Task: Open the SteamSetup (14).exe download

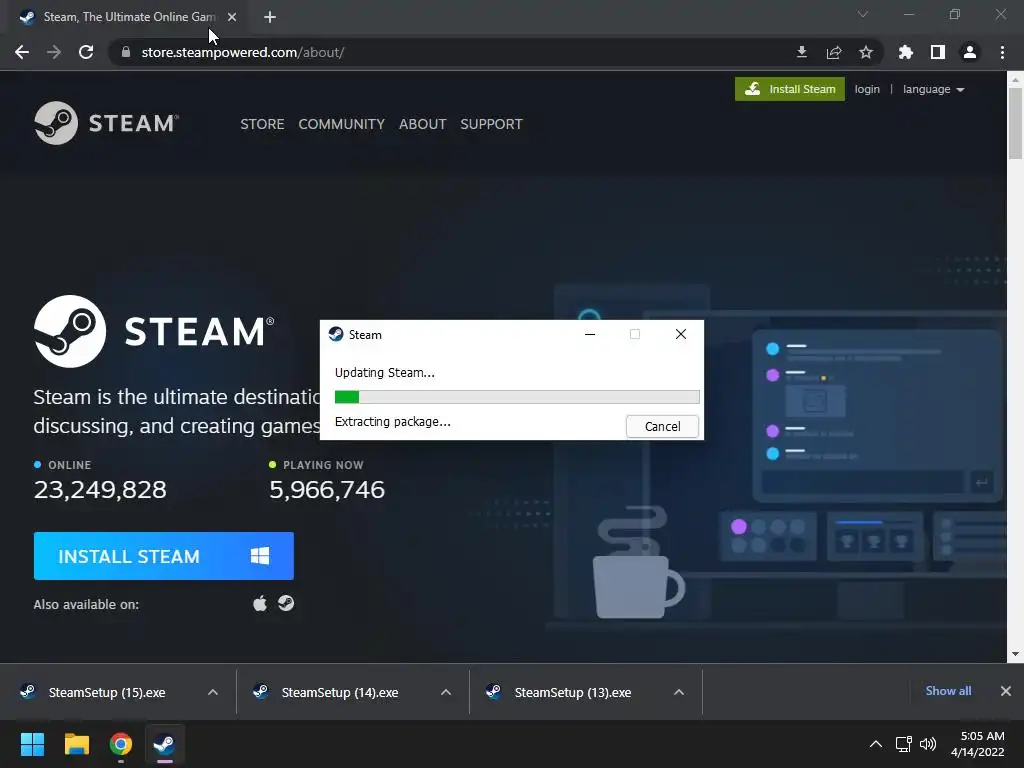Action: [340, 692]
